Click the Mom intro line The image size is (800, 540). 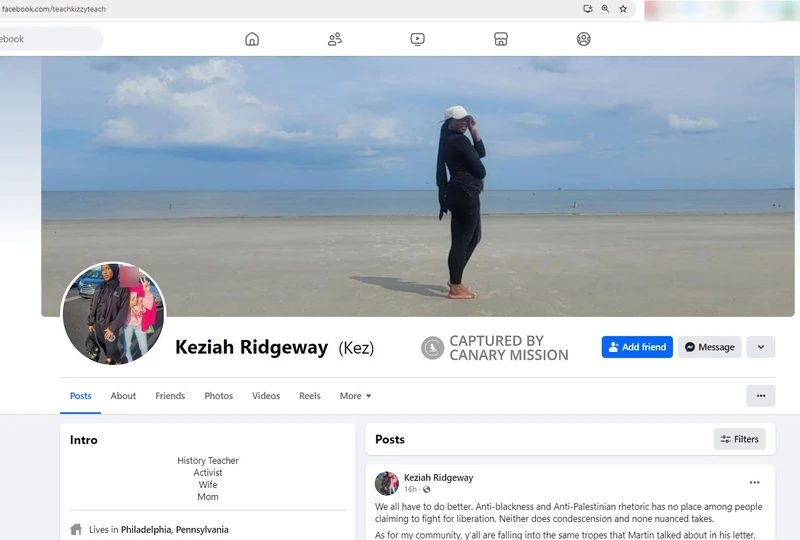(x=208, y=497)
